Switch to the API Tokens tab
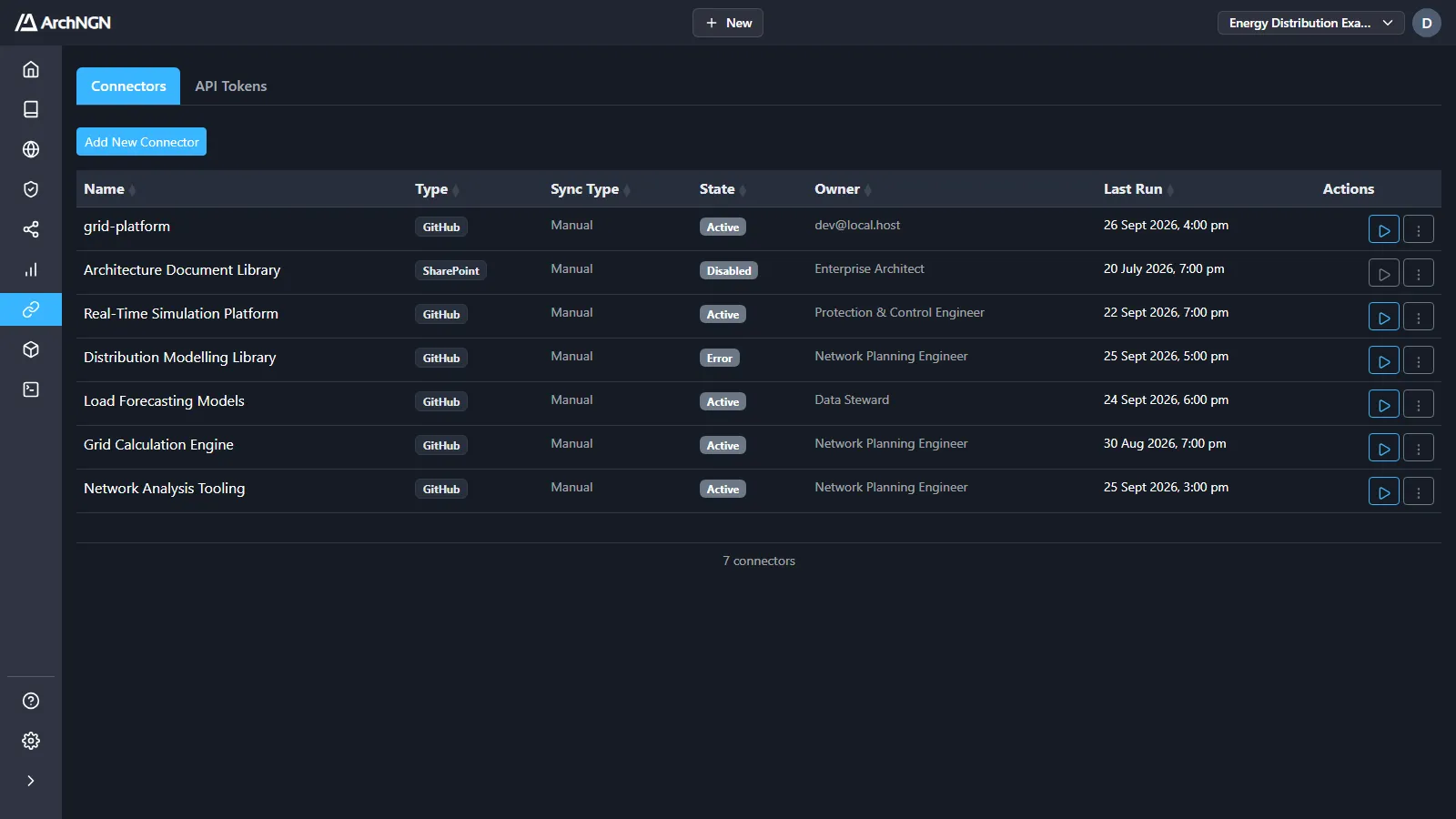1456x819 pixels. (231, 86)
